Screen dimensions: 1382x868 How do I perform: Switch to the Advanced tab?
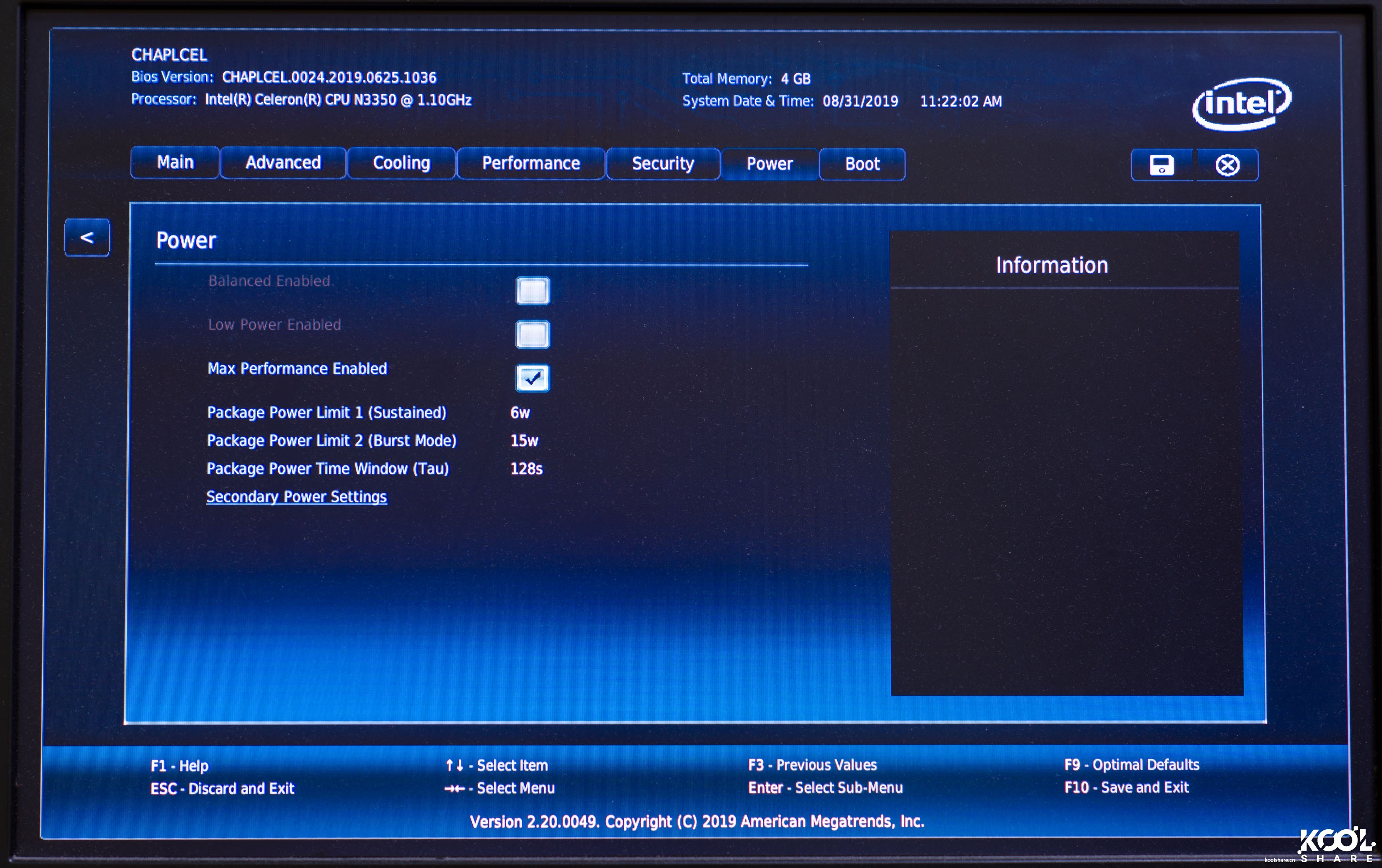point(283,163)
